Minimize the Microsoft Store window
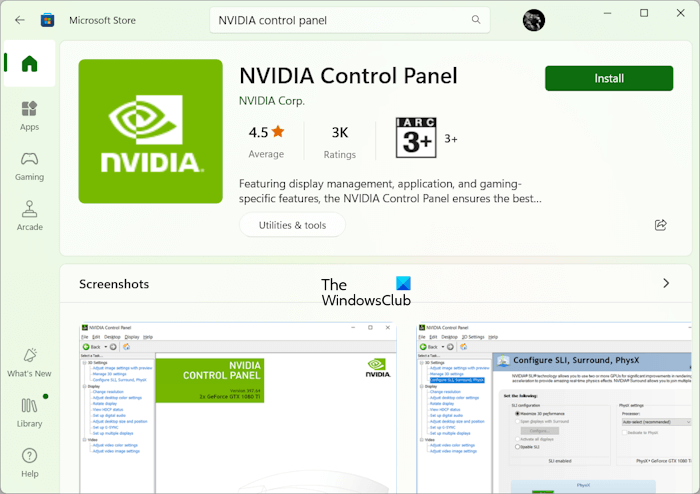The height and width of the screenshot is (494, 700). coord(608,13)
